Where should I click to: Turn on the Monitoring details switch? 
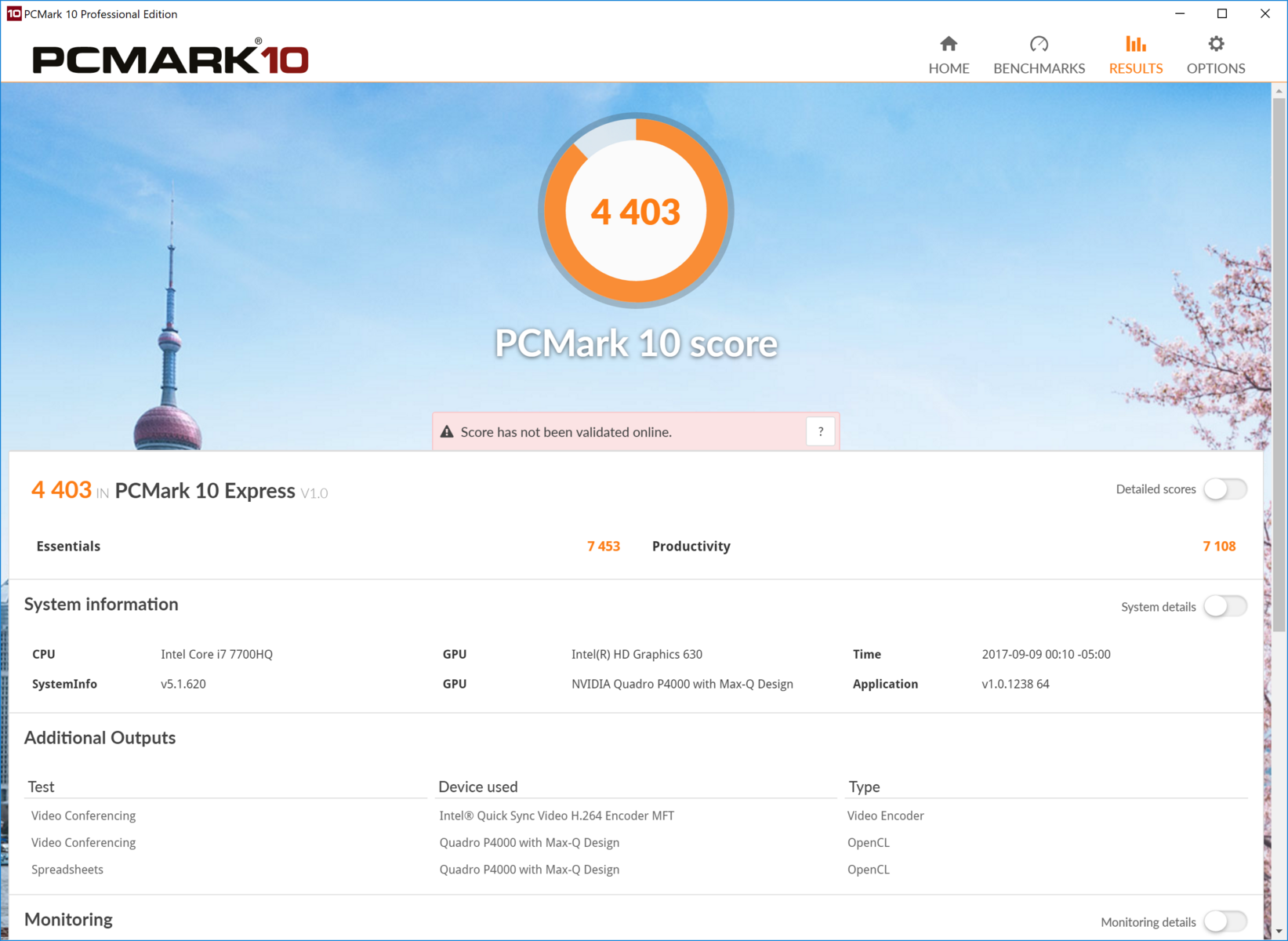[1225, 921]
